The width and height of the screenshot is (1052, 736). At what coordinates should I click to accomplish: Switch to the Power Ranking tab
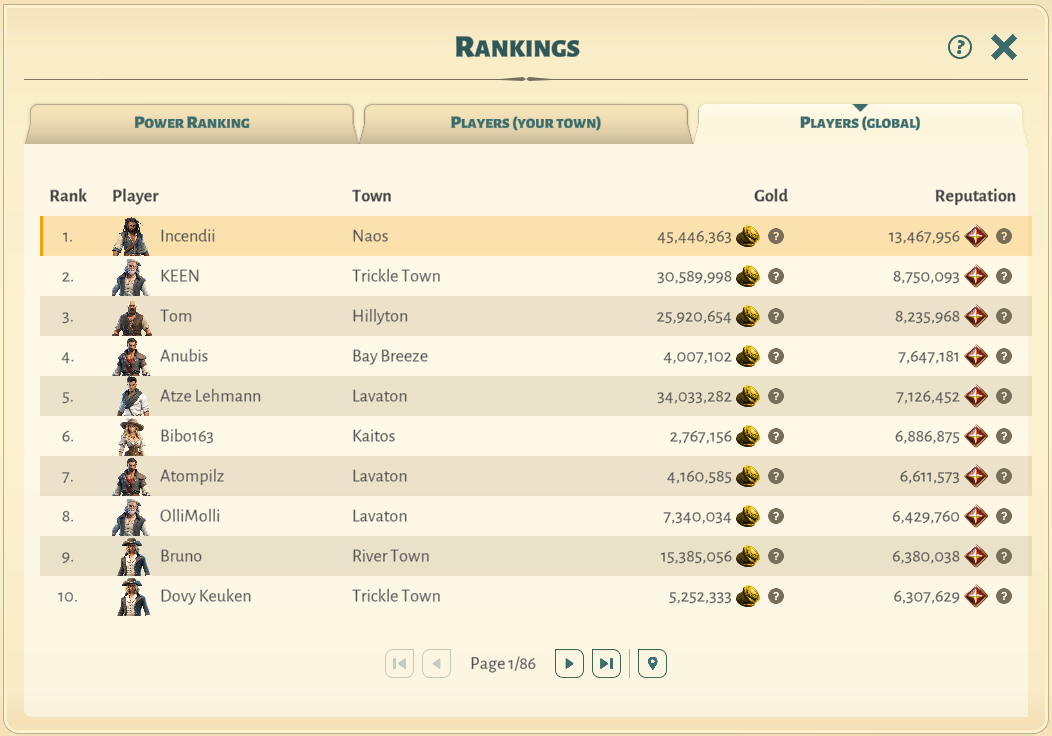pos(192,123)
